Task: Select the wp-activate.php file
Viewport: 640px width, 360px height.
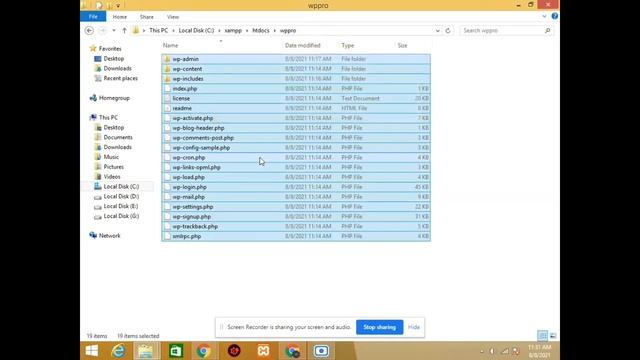Action: point(296,118)
